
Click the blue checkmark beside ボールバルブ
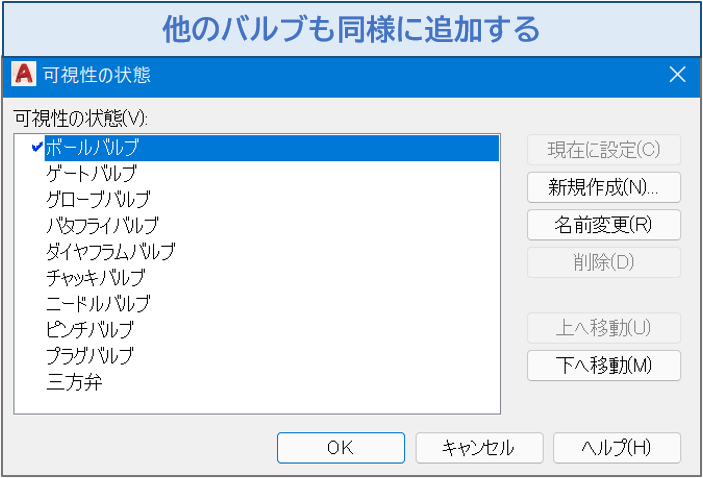(x=38, y=147)
